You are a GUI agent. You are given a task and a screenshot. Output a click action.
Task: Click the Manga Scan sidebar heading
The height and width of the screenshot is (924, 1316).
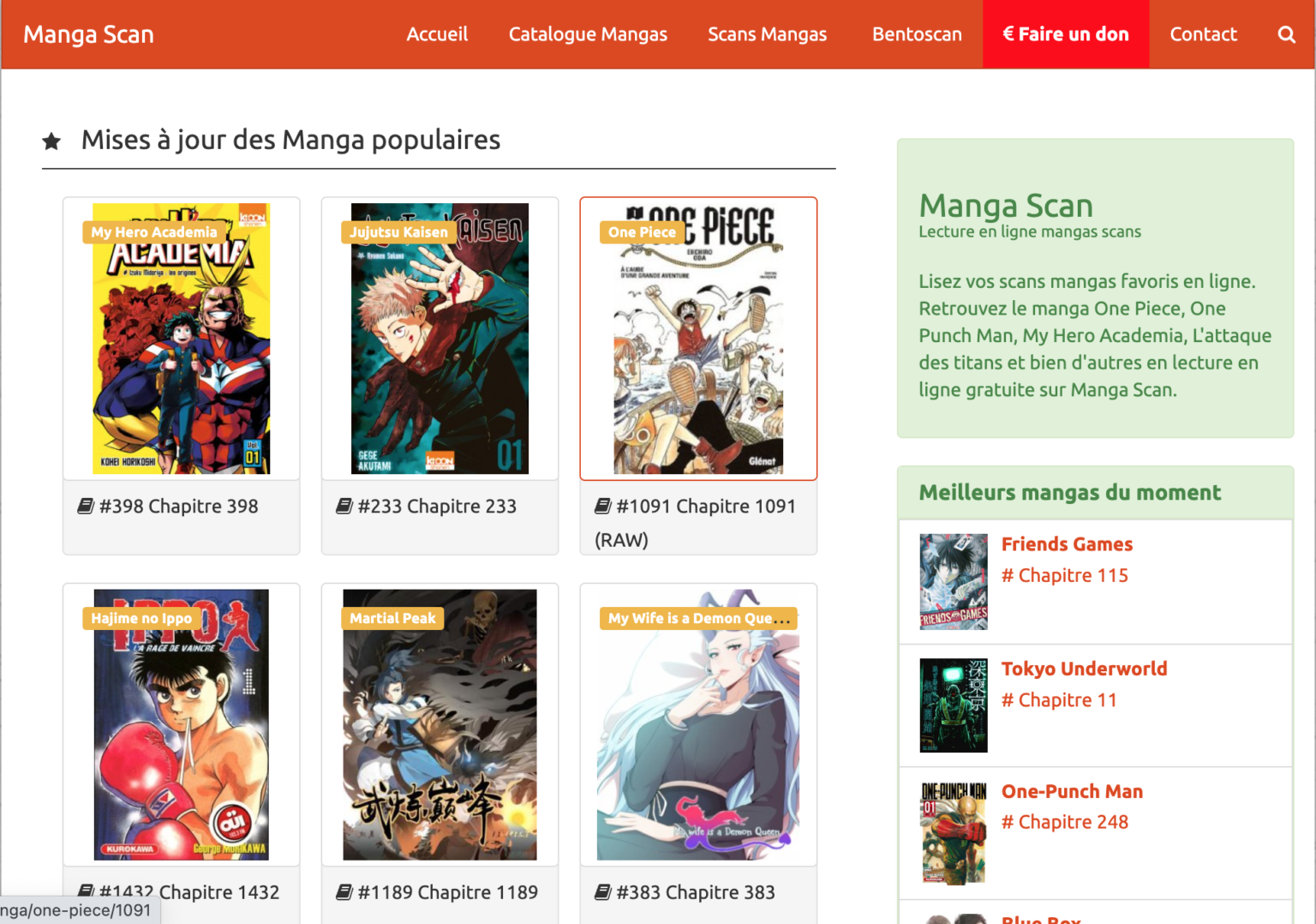pos(1006,206)
